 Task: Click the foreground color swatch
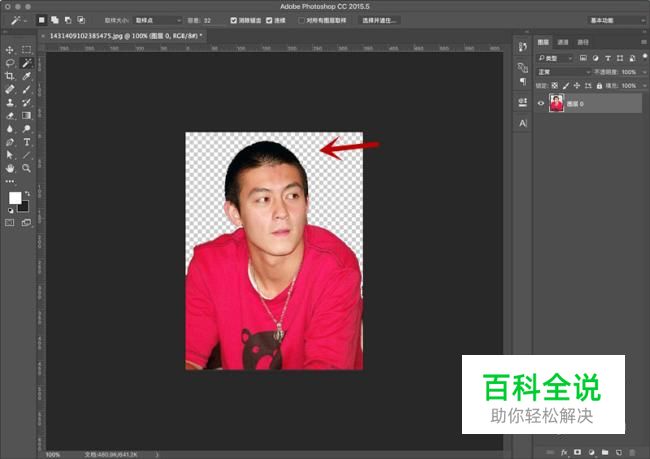tap(15, 198)
